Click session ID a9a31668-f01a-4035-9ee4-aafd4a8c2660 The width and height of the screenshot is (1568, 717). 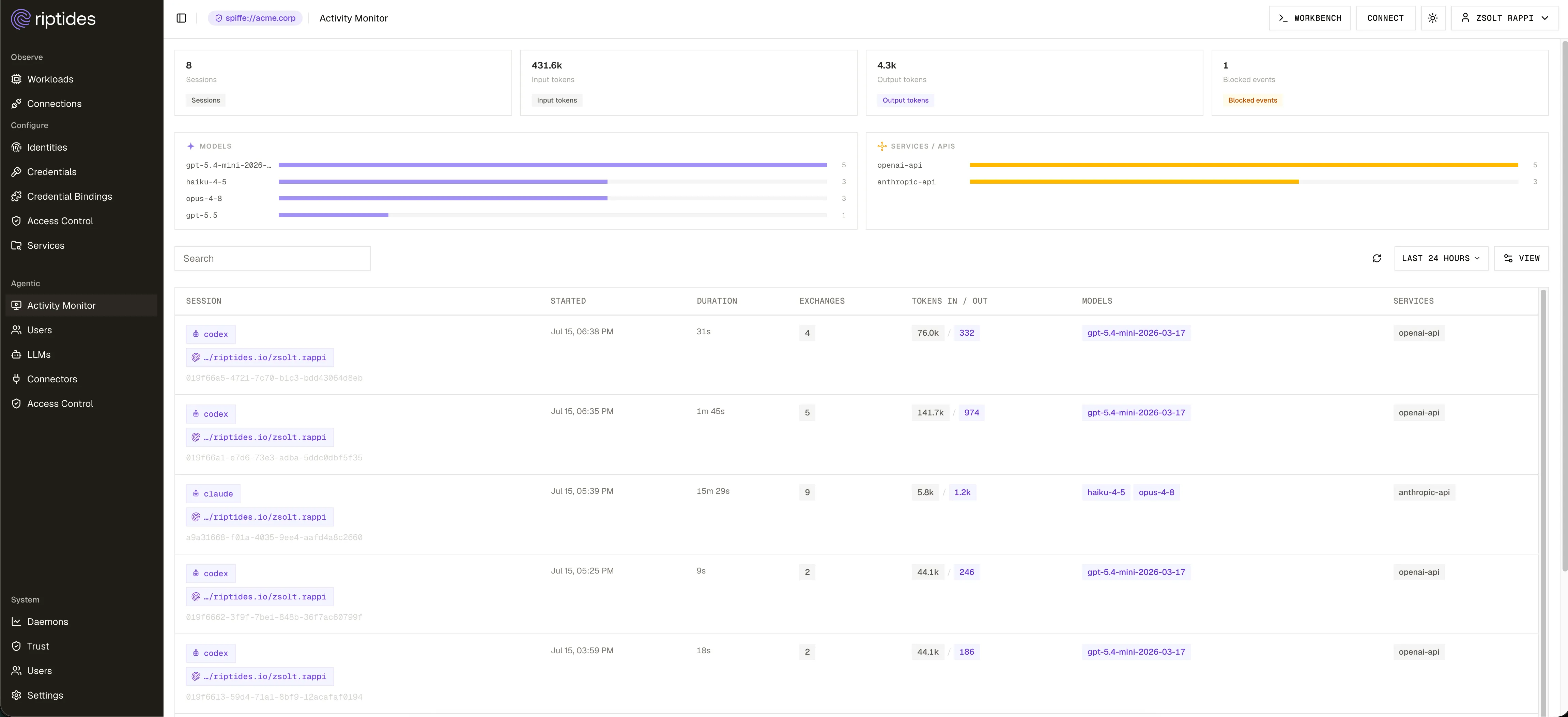pyautogui.click(x=274, y=537)
